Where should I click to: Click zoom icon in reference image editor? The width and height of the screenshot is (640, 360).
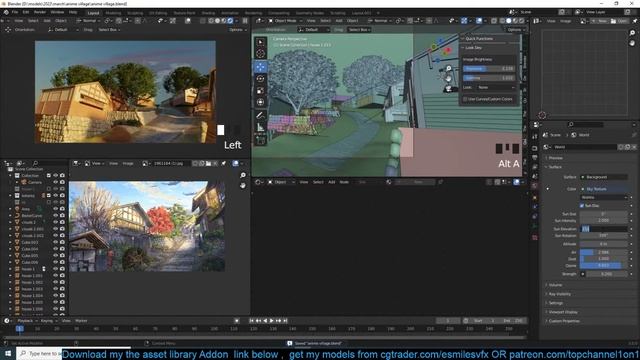point(243,176)
